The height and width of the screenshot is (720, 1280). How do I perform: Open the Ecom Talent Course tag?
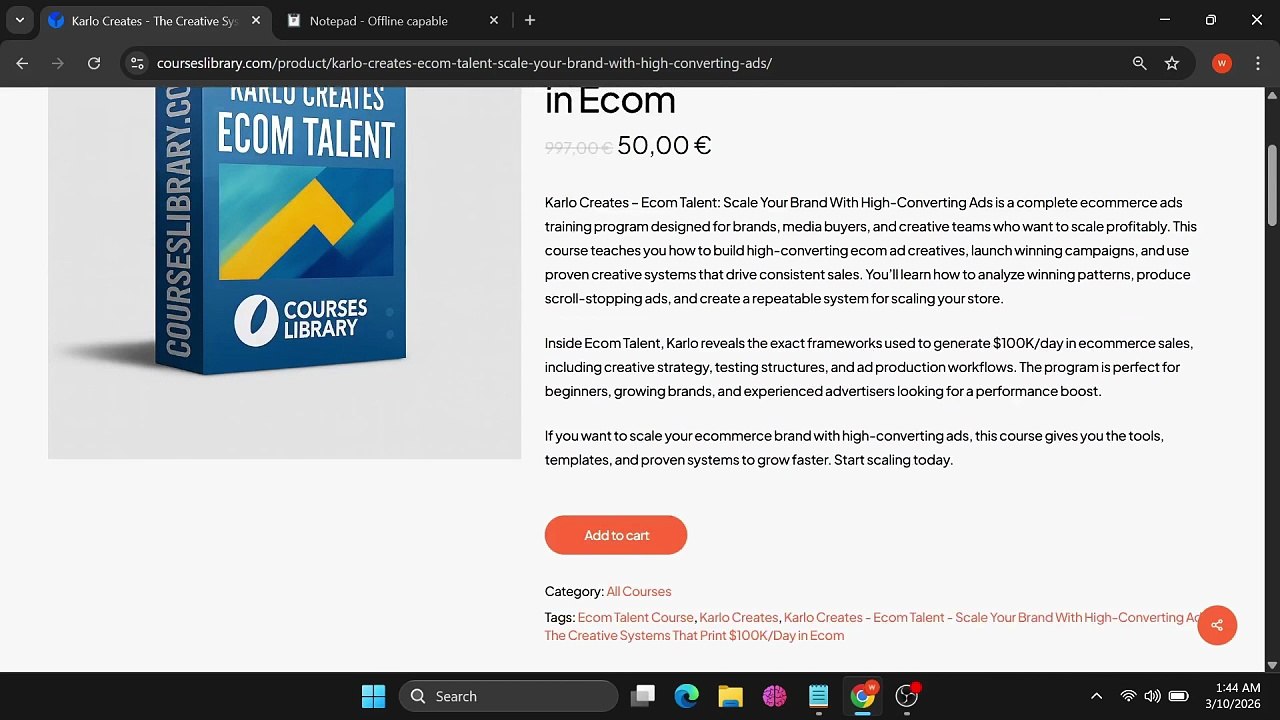(635, 617)
